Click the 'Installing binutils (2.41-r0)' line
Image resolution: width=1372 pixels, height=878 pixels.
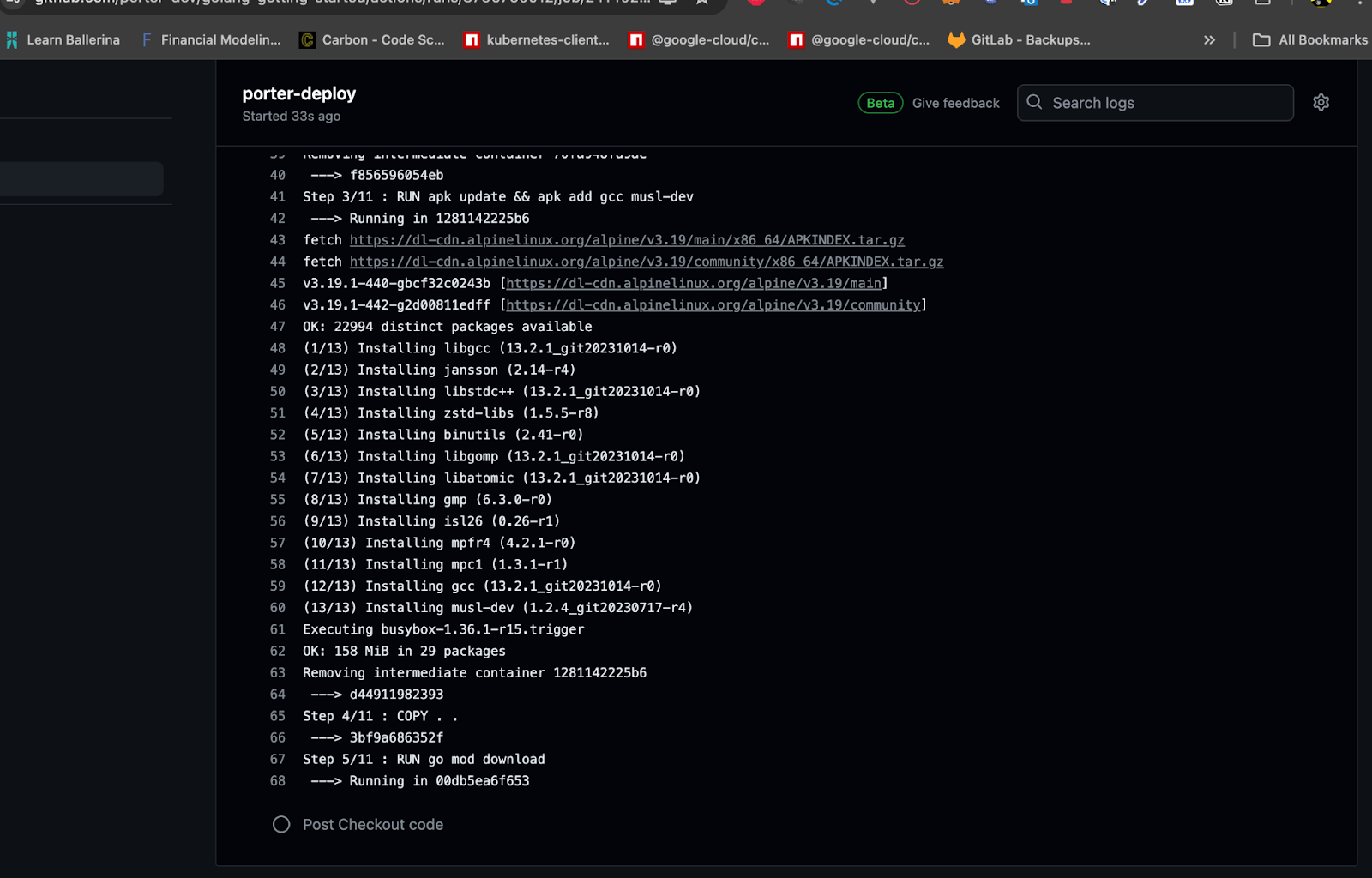pos(443,435)
